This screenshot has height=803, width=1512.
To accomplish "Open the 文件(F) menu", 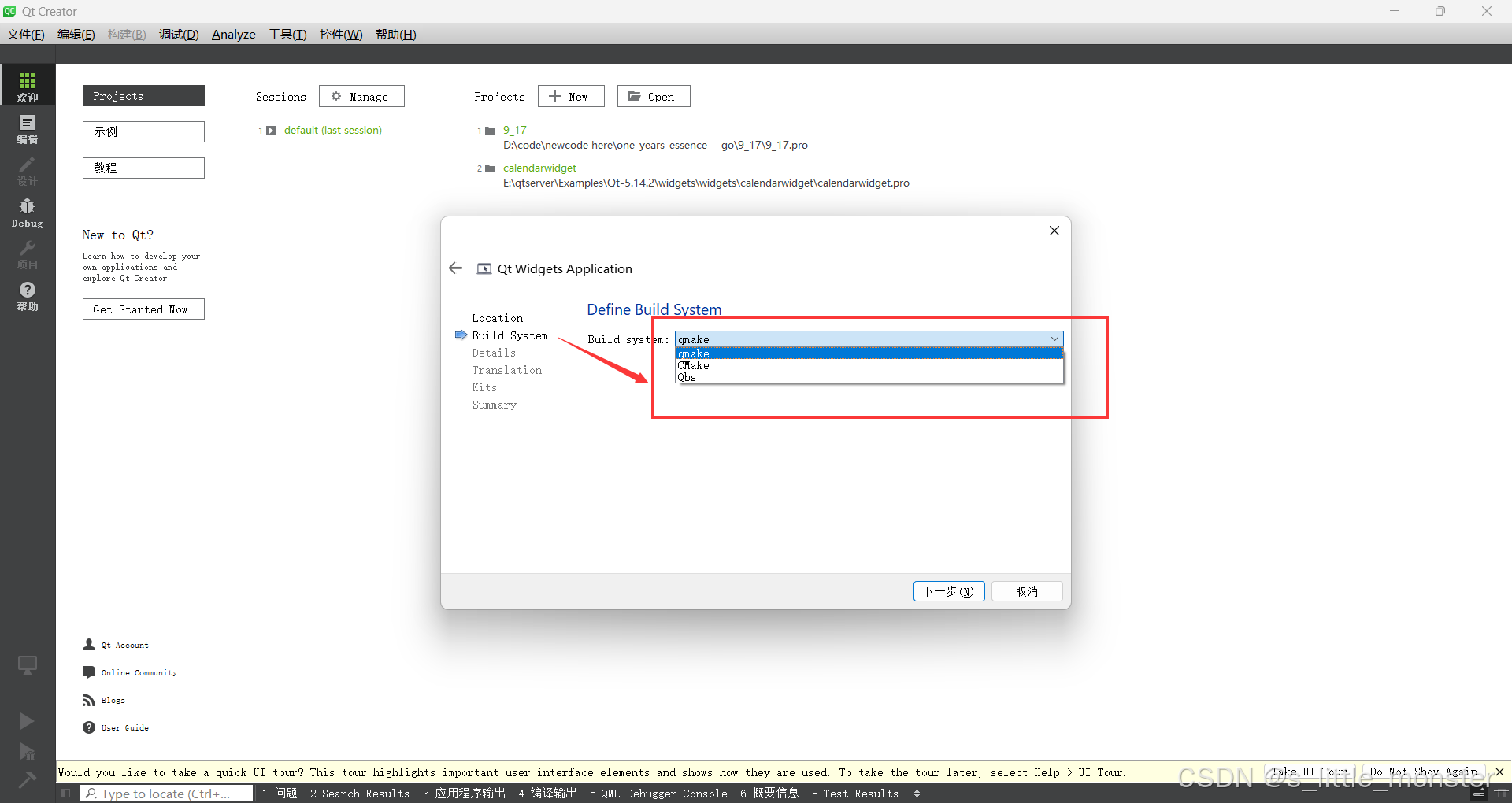I will point(26,35).
